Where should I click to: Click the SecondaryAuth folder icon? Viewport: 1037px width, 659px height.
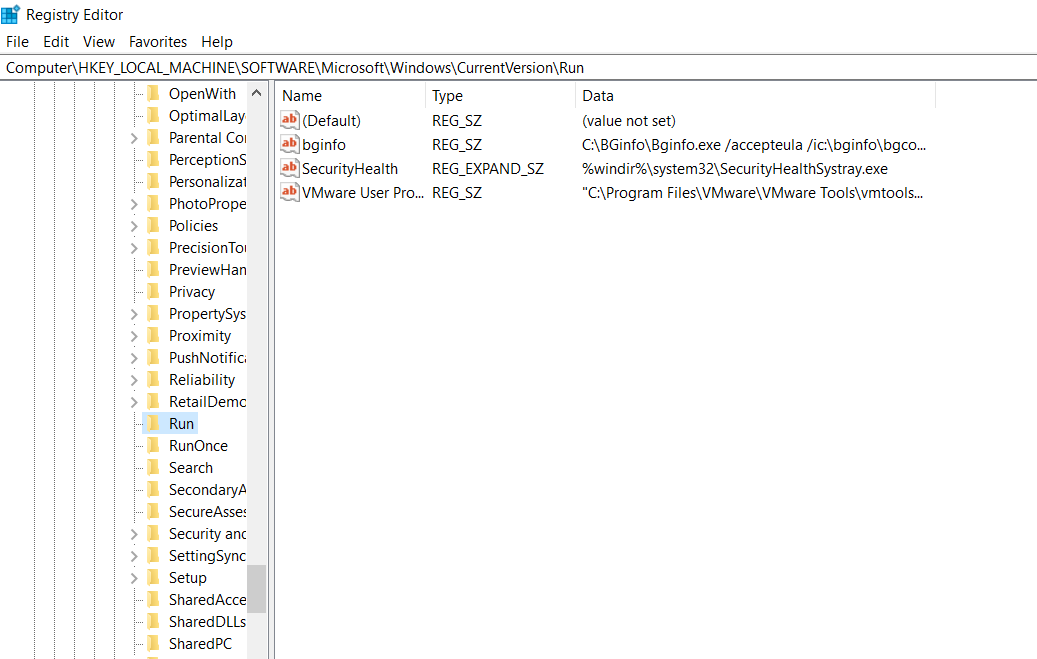[x=153, y=490]
